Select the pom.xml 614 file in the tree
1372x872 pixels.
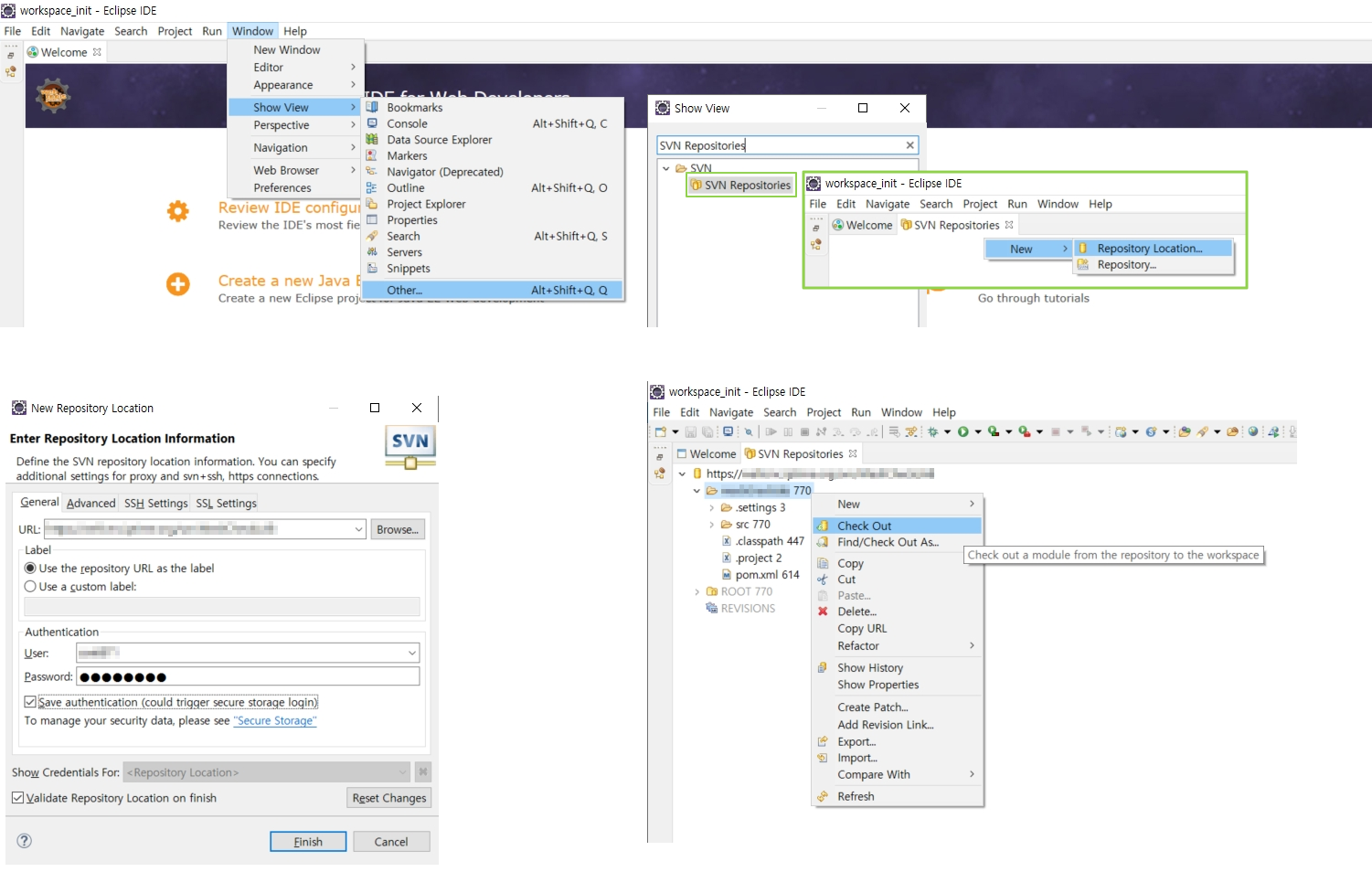pyautogui.click(x=760, y=575)
